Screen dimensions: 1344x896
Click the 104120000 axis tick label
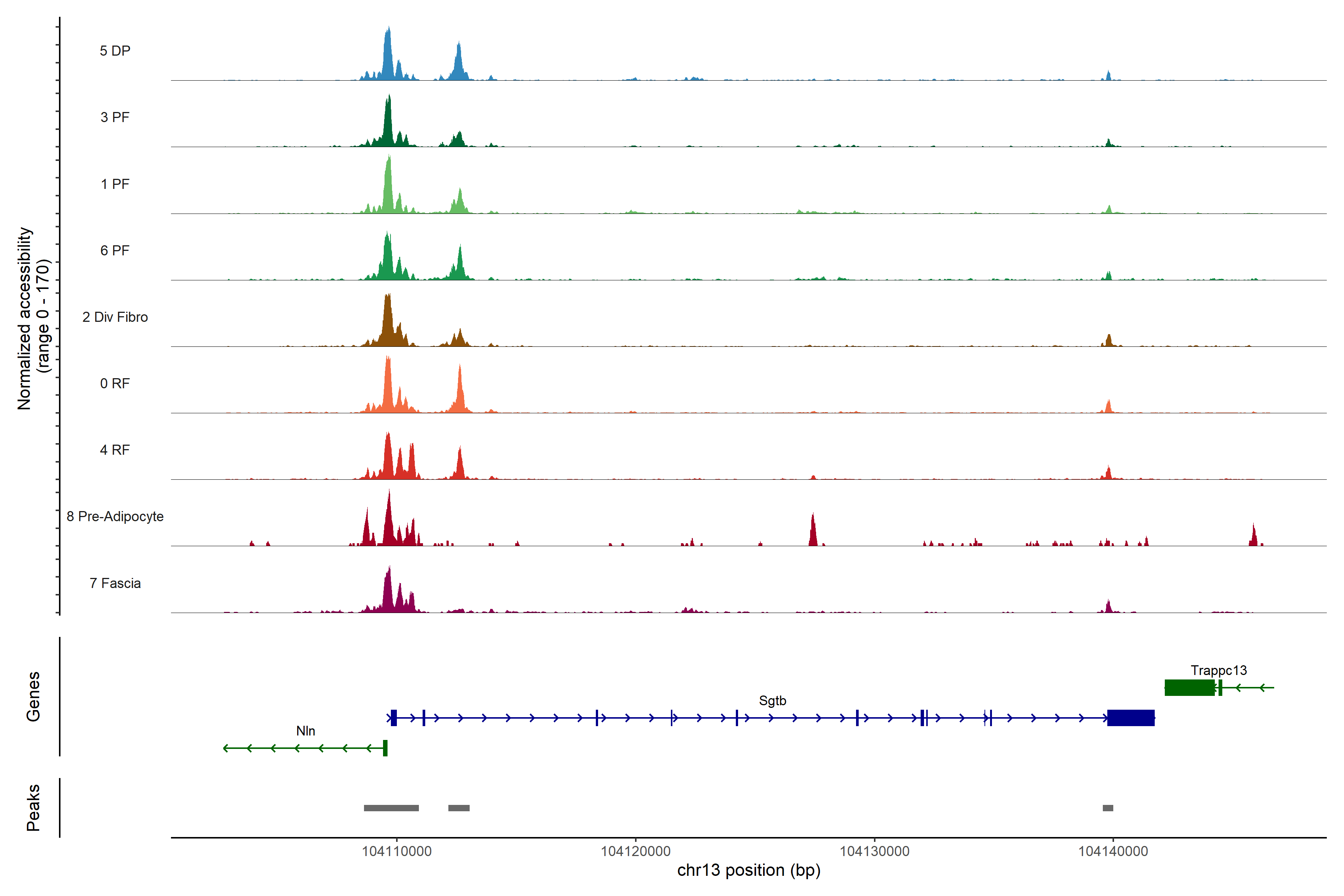coord(635,851)
